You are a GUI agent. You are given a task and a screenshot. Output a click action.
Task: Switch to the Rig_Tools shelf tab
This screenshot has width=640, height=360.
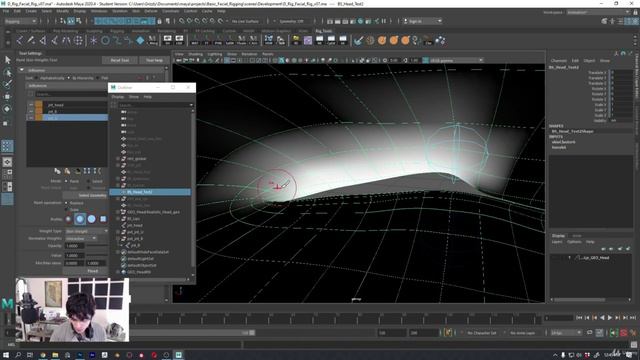coord(323,31)
